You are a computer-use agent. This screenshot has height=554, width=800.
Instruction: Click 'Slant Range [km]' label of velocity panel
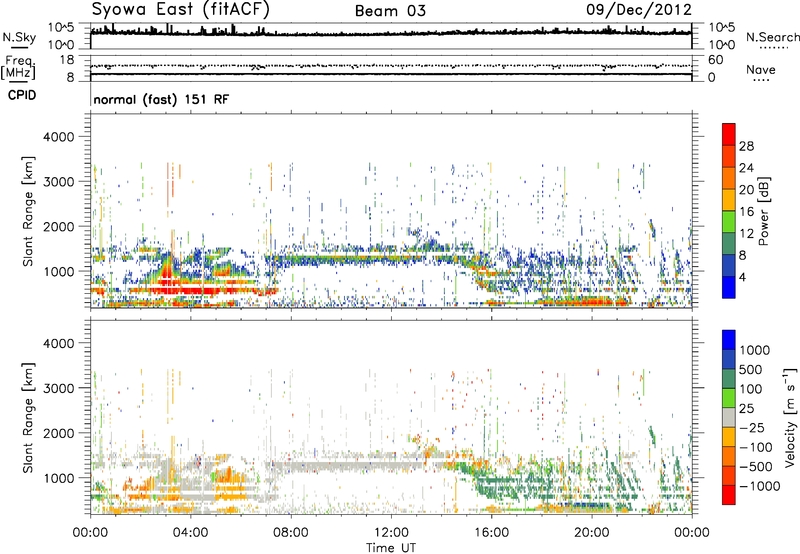coord(28,417)
